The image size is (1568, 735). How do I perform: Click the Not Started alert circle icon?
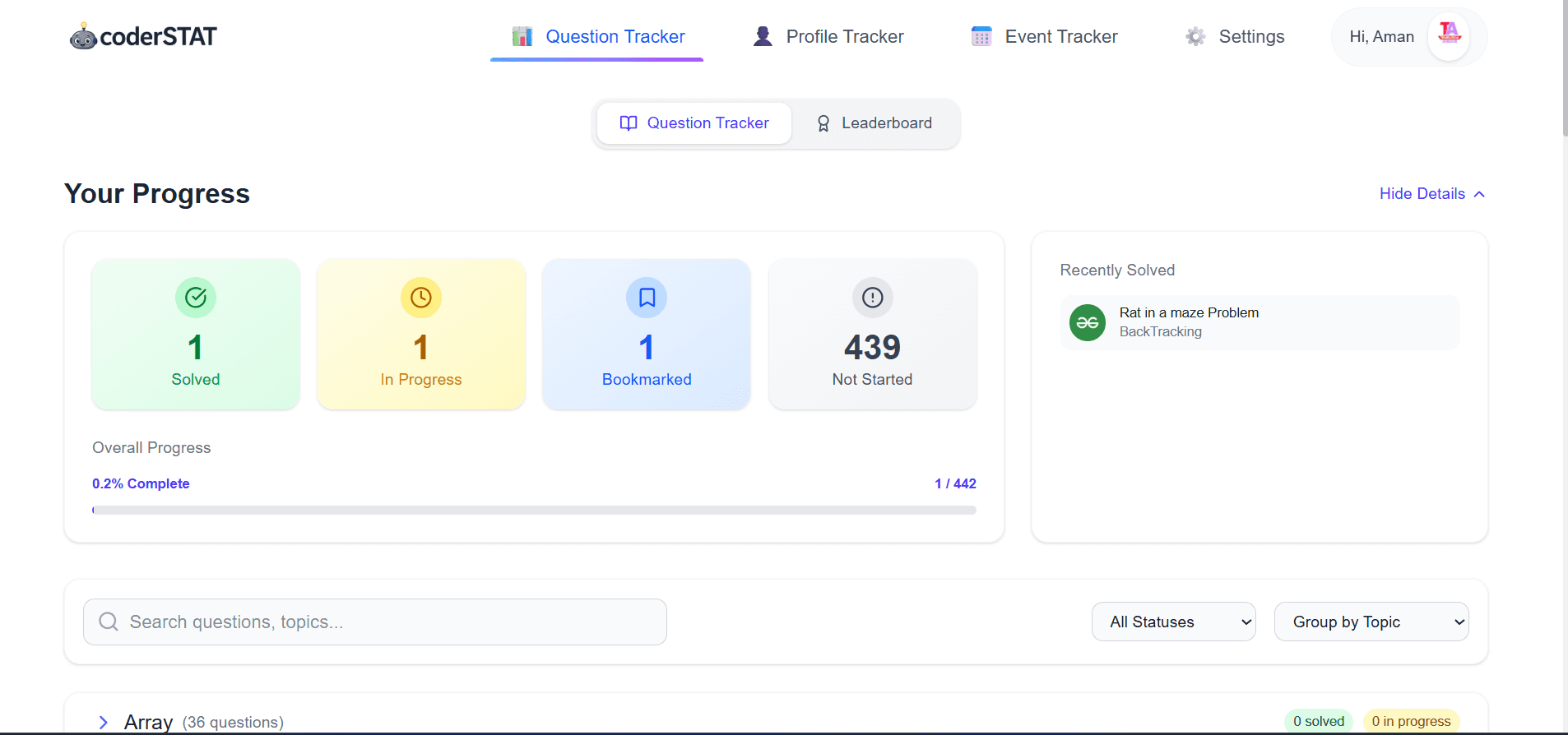point(873,298)
